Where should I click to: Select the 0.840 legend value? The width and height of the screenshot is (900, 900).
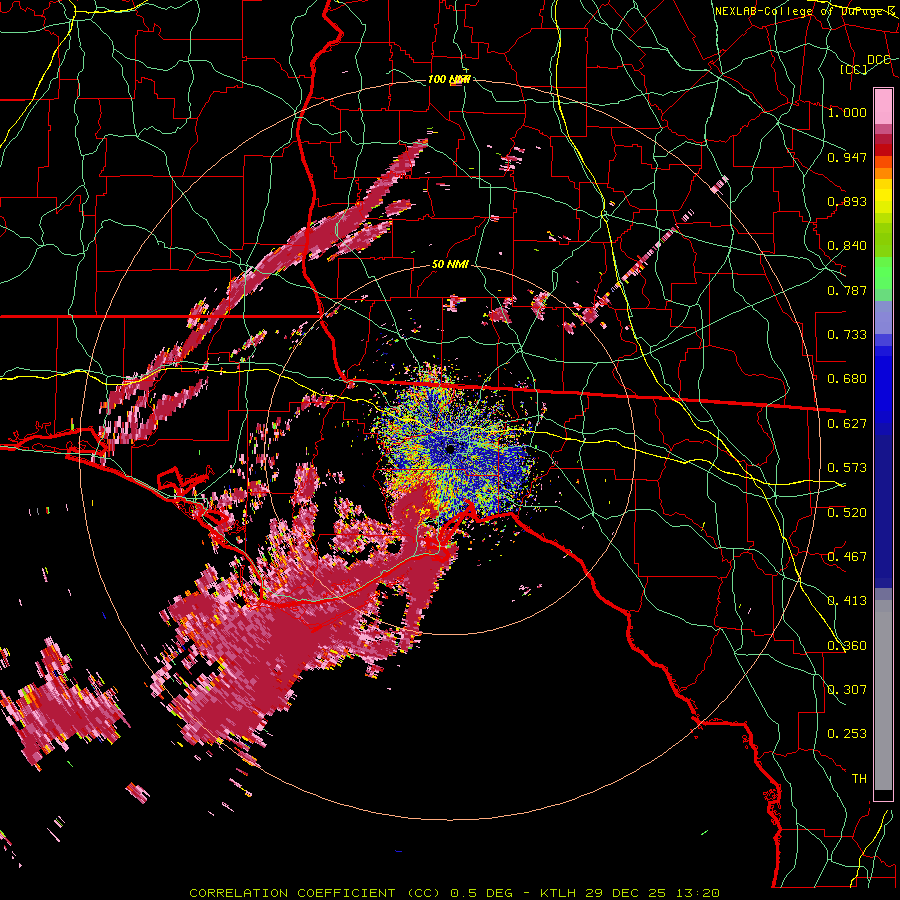(x=847, y=246)
